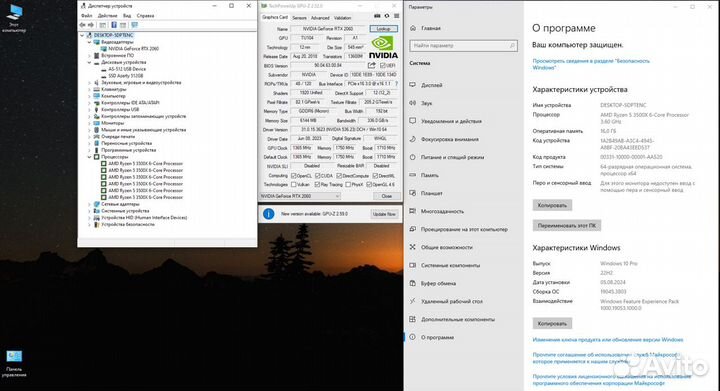
Task: Click the NVIDIA logo in GPU-Z
Action: click(x=383, y=48)
